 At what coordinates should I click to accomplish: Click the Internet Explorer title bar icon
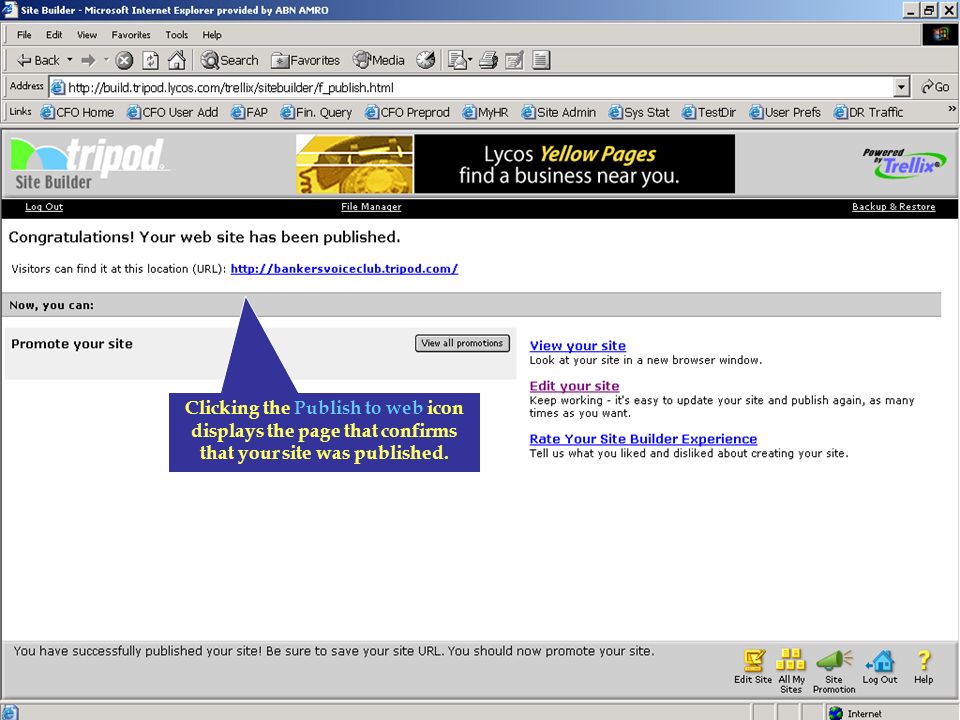click(x=9, y=10)
